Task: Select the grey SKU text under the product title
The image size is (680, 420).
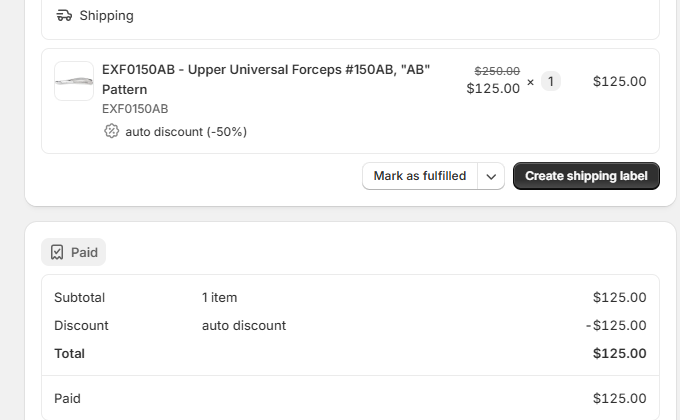Action: click(x=135, y=108)
